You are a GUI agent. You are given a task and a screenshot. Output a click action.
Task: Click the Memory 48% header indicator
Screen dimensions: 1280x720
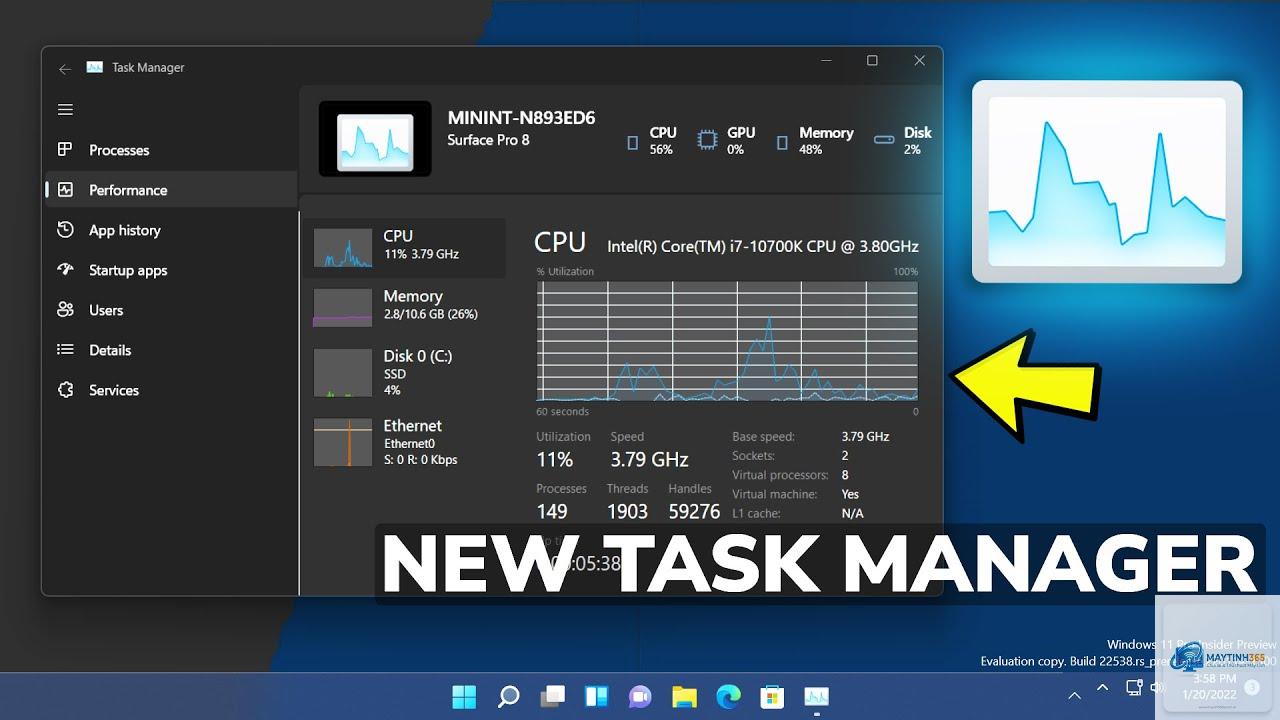pyautogui.click(x=815, y=141)
